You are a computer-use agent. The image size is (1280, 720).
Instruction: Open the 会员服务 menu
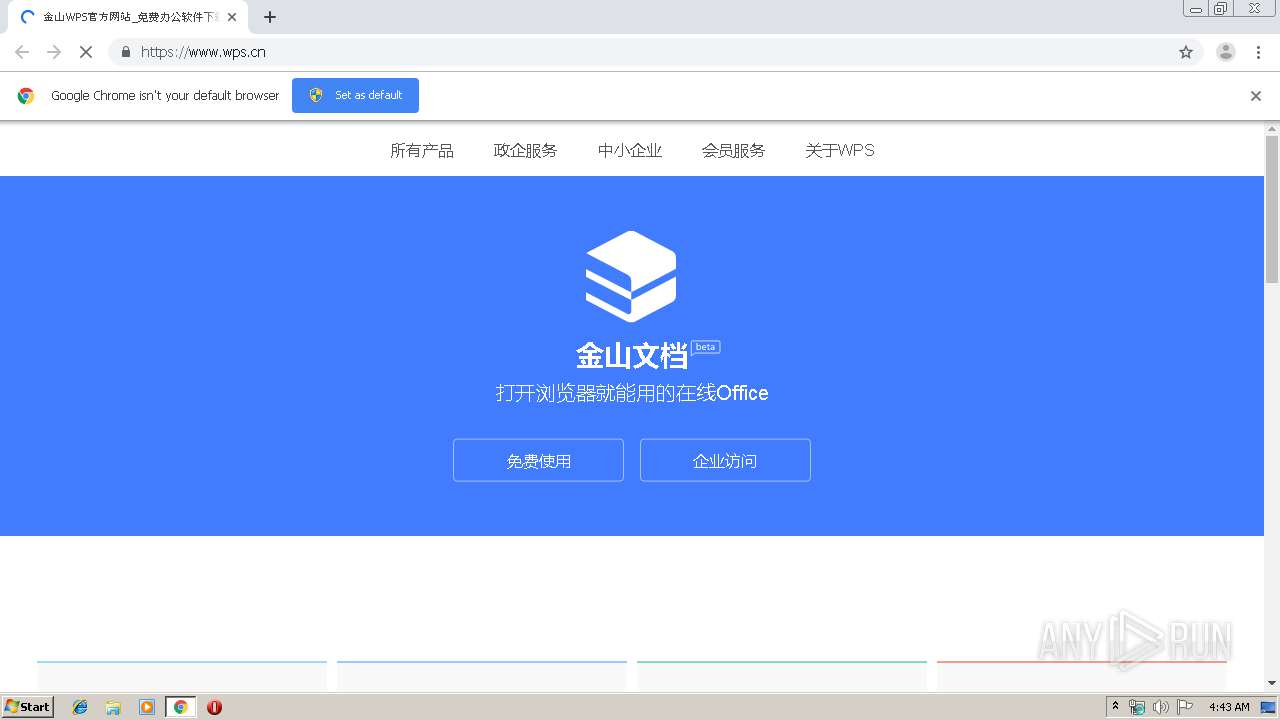tap(733, 150)
